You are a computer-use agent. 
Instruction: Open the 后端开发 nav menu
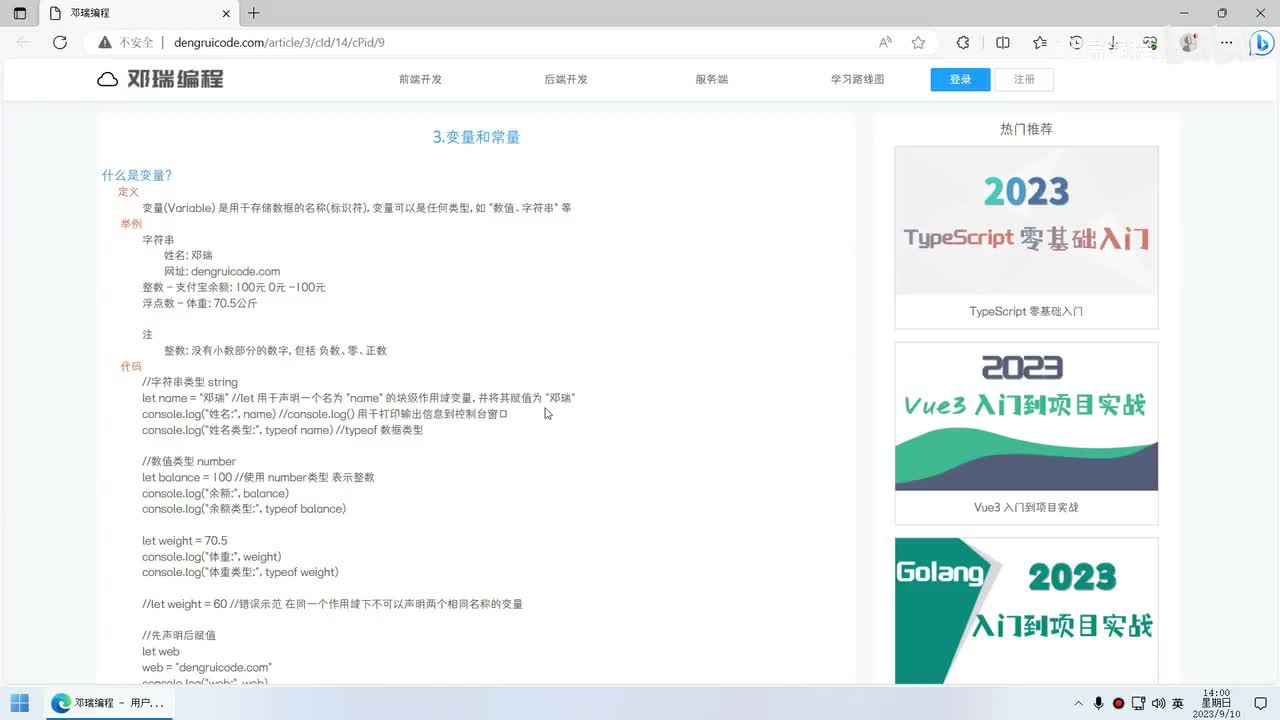tap(566, 79)
